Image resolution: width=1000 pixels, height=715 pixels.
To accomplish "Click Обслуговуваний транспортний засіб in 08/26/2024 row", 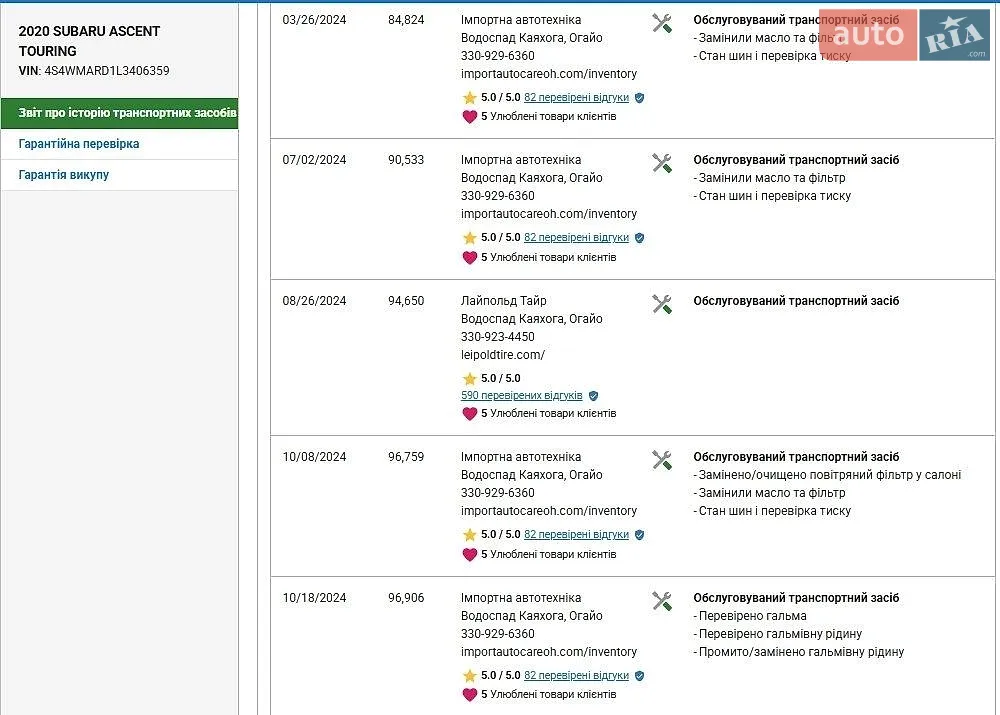I will point(797,301).
